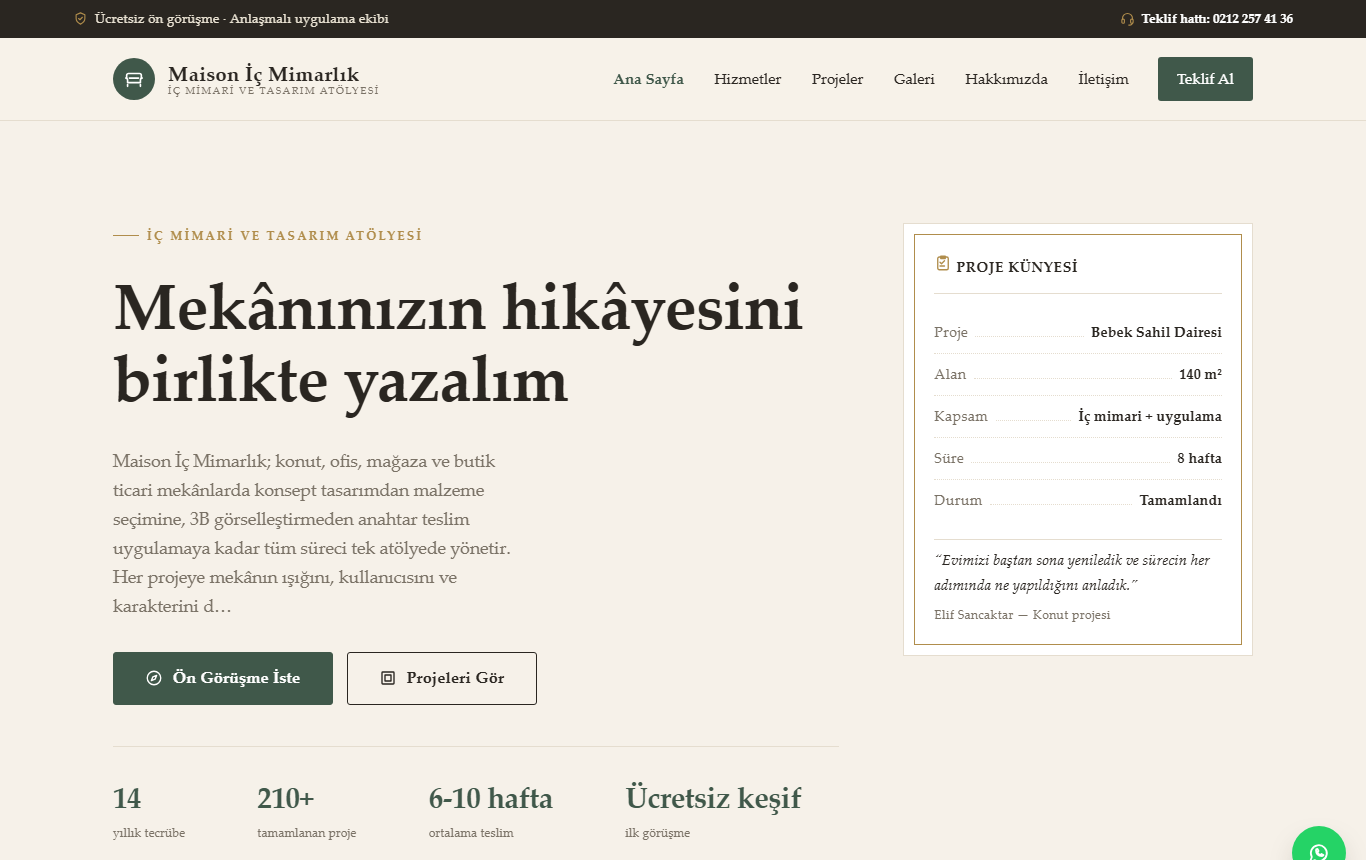Image resolution: width=1366 pixels, height=860 pixels.
Task: Click the Maison logo armchair icon
Action: click(134, 79)
